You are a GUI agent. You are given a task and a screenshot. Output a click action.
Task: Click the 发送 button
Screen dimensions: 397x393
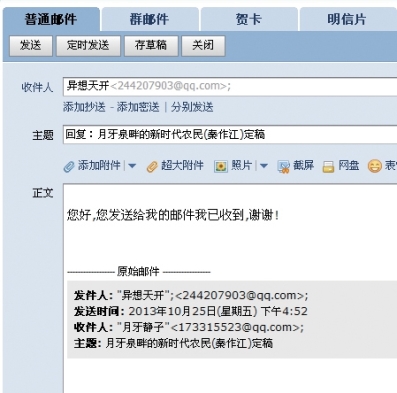click(31, 45)
